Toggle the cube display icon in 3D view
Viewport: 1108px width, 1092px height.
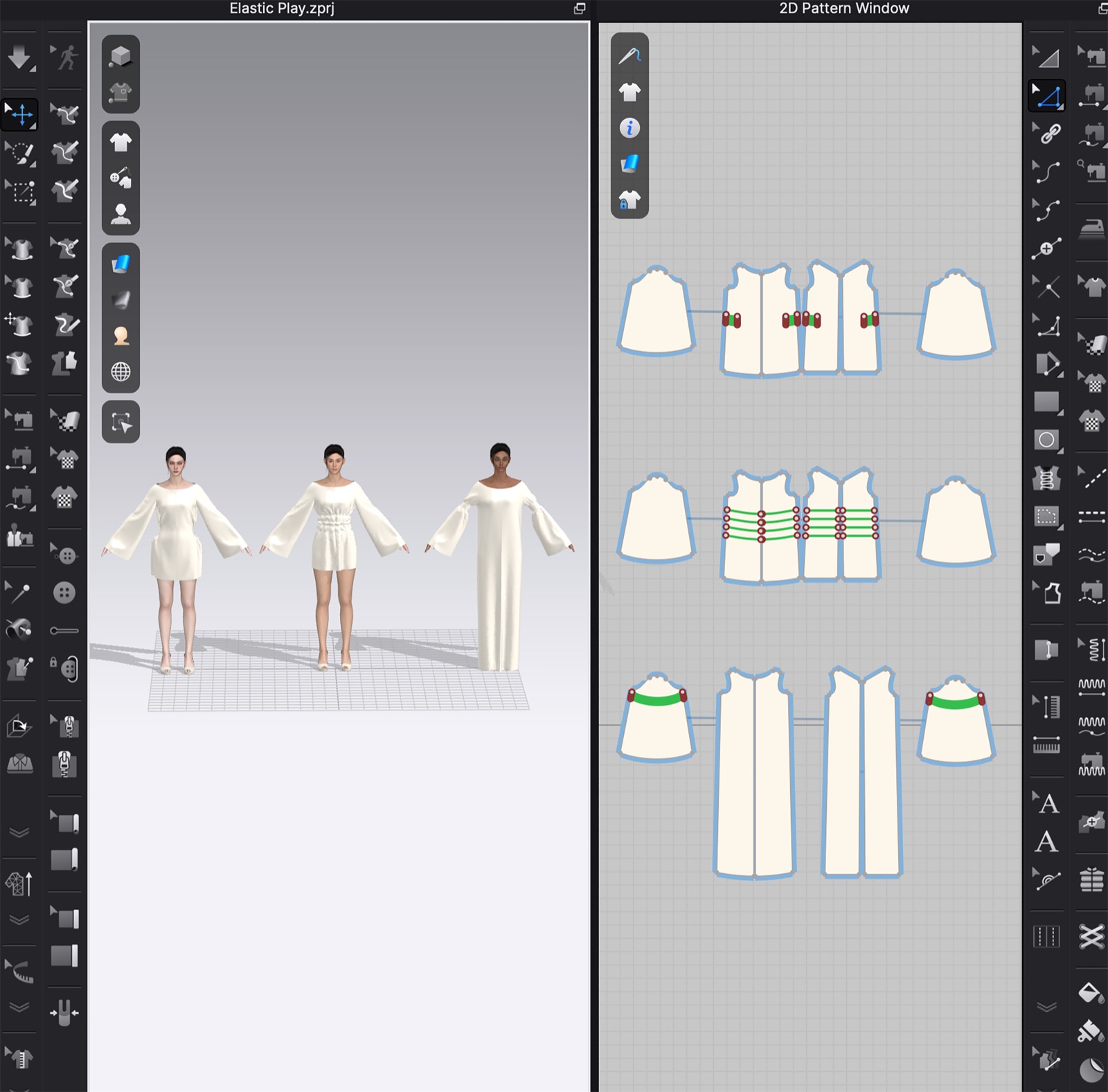120,56
